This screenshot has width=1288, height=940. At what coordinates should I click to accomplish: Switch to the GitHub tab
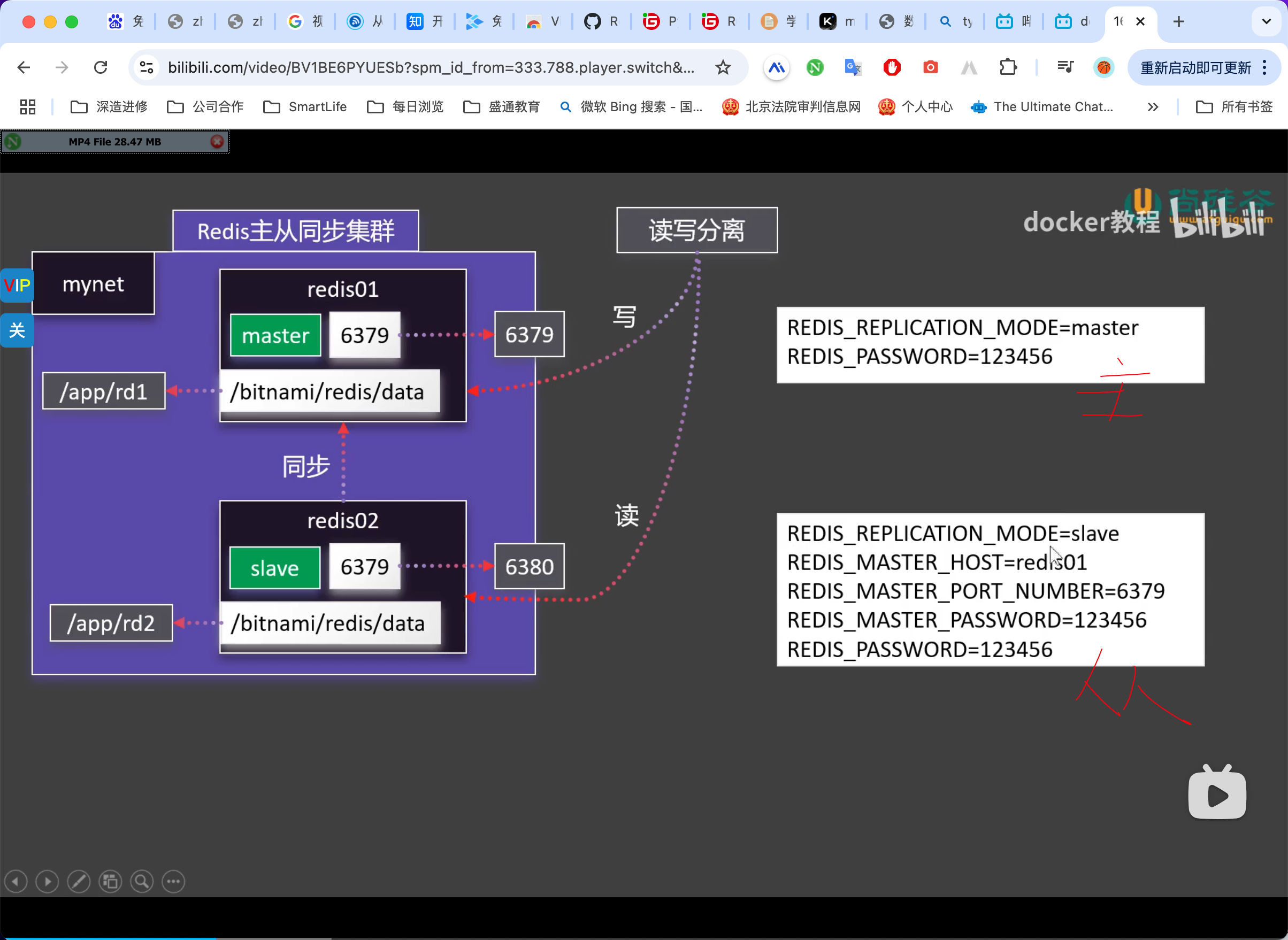tap(601, 21)
